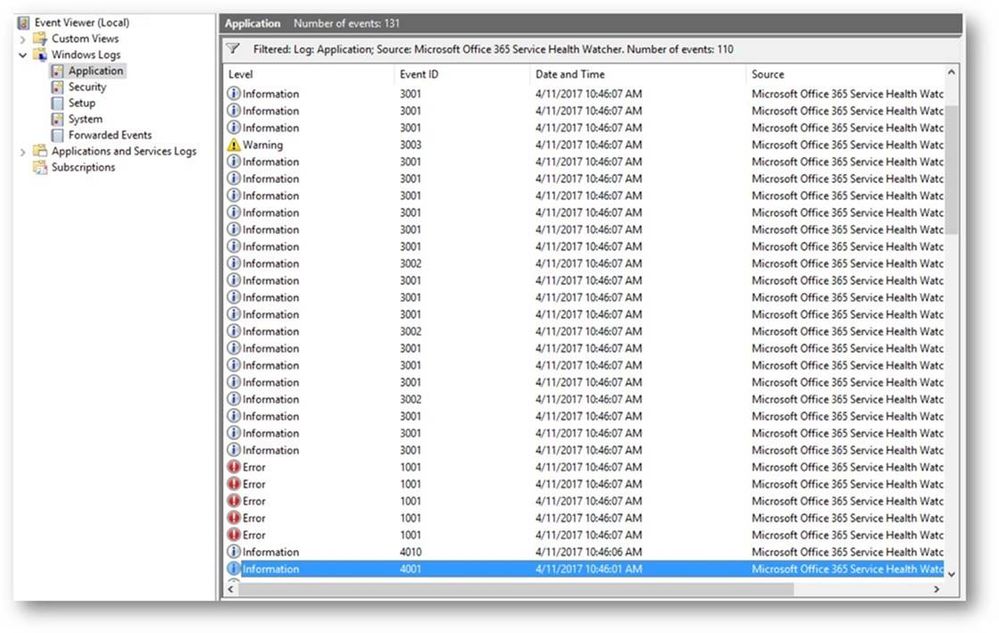Sort by the Level column header
999x633 pixels.
coord(308,74)
